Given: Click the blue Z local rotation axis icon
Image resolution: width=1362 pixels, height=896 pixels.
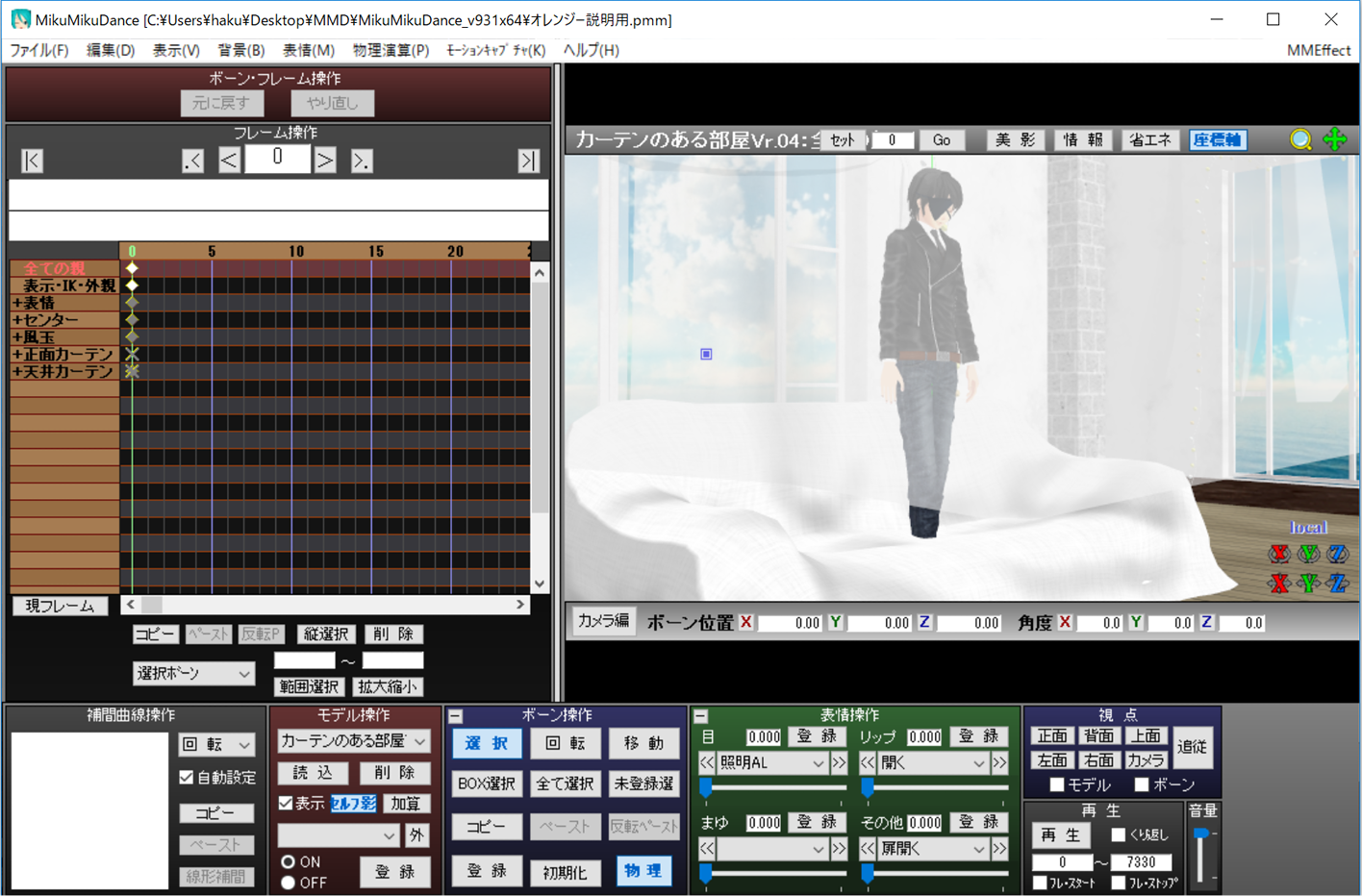Looking at the screenshot, I should pos(1337,553).
